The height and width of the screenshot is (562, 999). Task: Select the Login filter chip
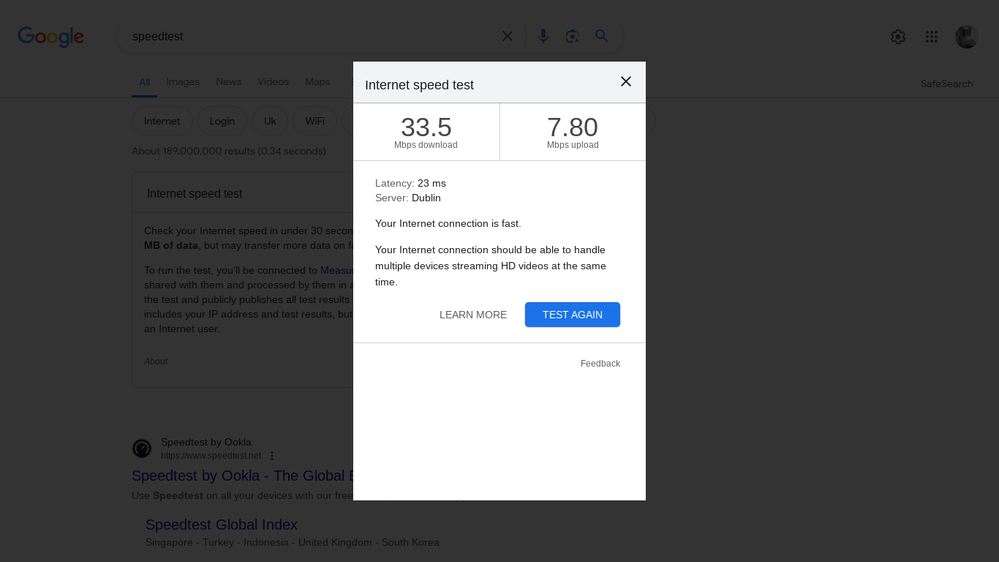coord(222,121)
